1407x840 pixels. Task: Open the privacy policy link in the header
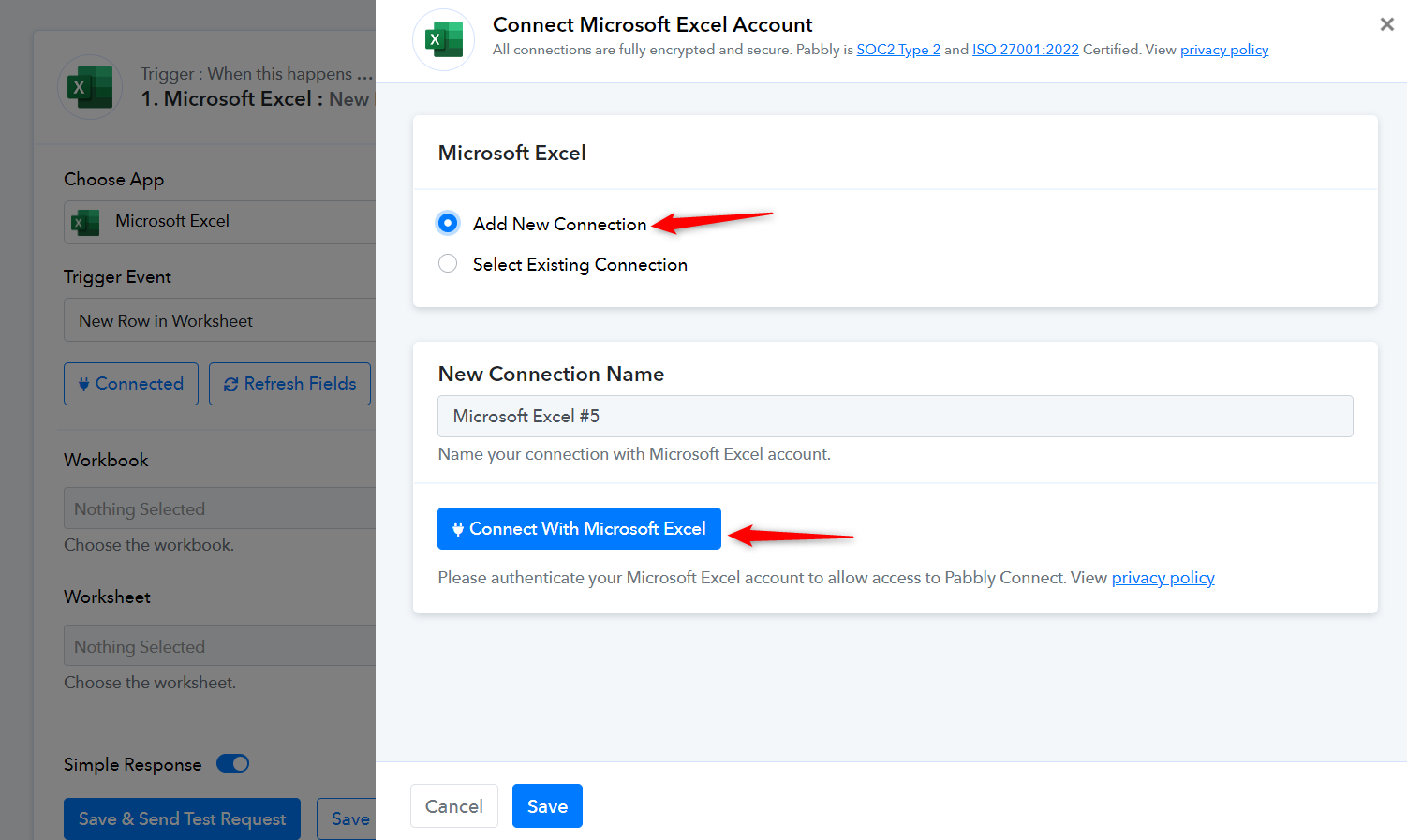(x=1224, y=50)
